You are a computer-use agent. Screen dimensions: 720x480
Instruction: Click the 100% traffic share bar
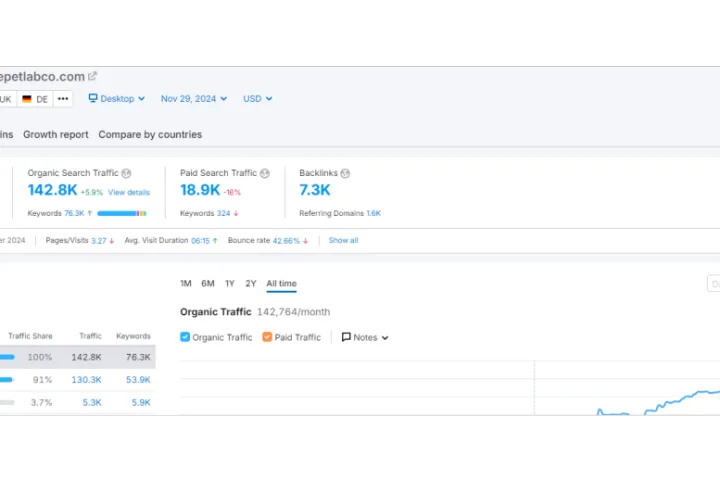tap(7, 357)
